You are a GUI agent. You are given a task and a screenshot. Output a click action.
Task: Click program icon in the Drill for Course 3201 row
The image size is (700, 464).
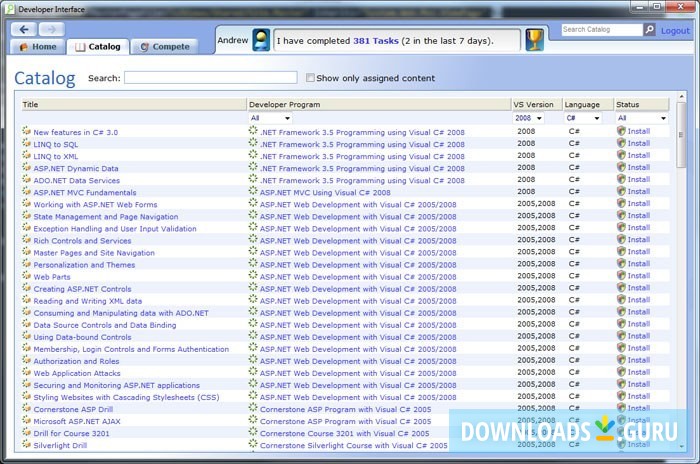[x=253, y=432]
